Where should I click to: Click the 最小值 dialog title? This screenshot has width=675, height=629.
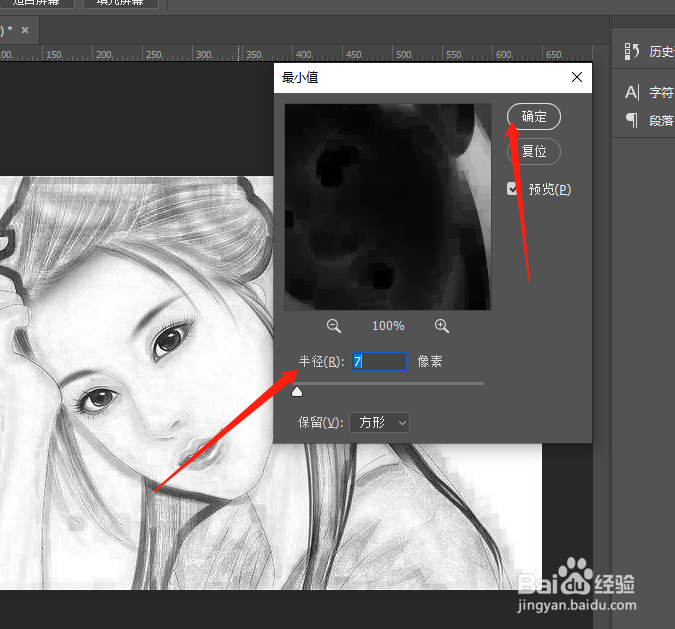[300, 77]
